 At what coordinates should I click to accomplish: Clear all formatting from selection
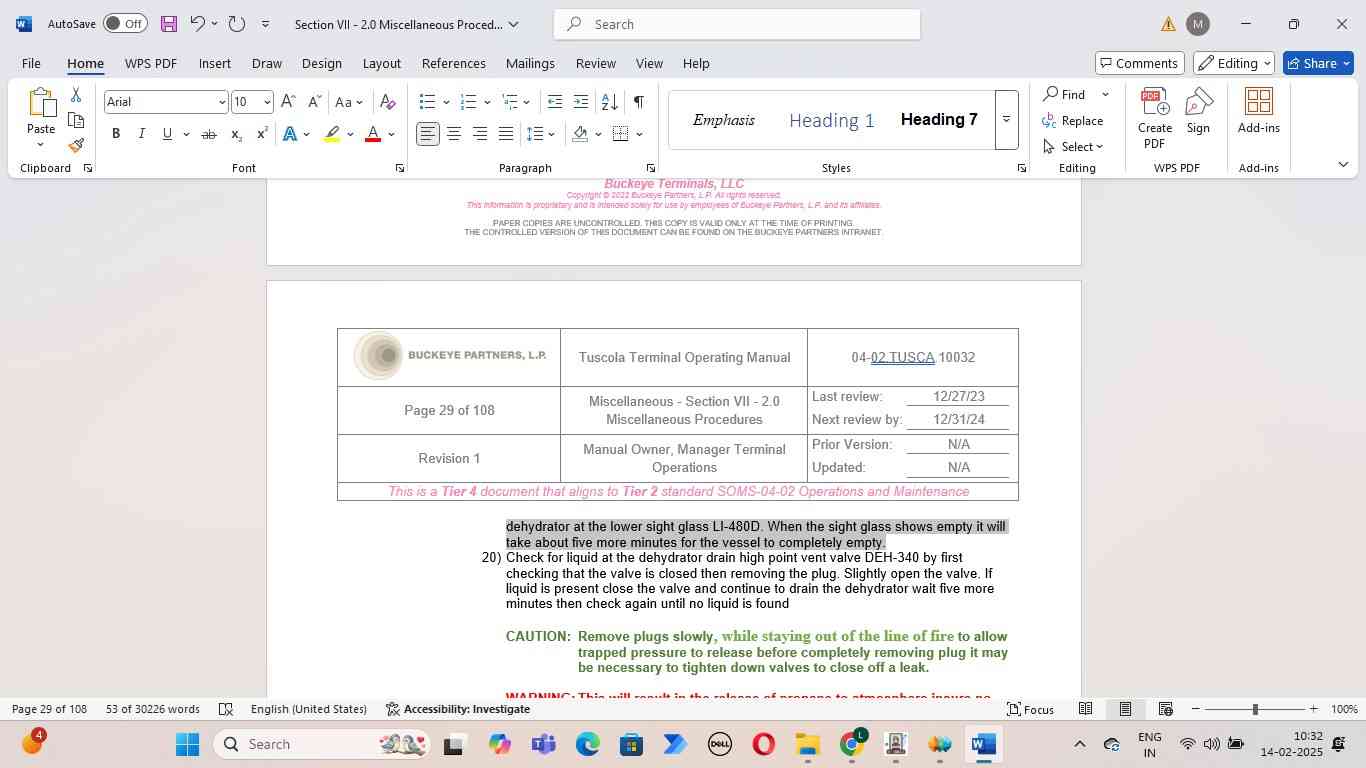[388, 102]
